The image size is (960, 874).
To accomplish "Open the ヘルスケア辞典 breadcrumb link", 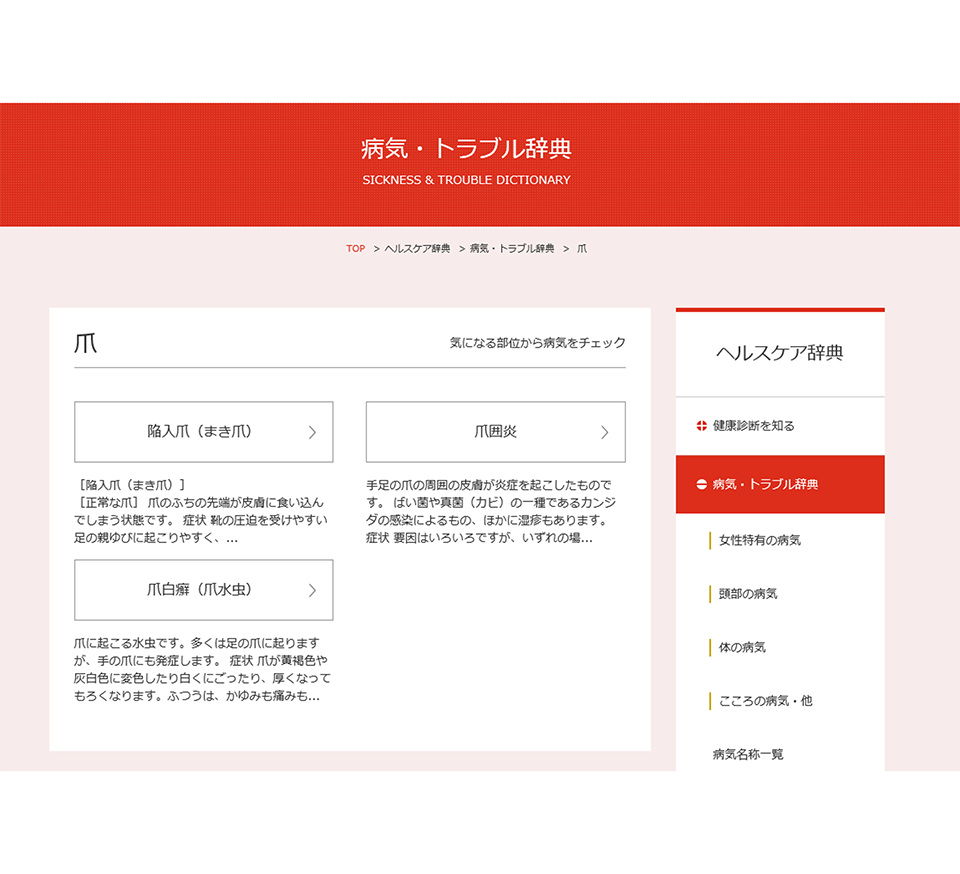I will (417, 248).
